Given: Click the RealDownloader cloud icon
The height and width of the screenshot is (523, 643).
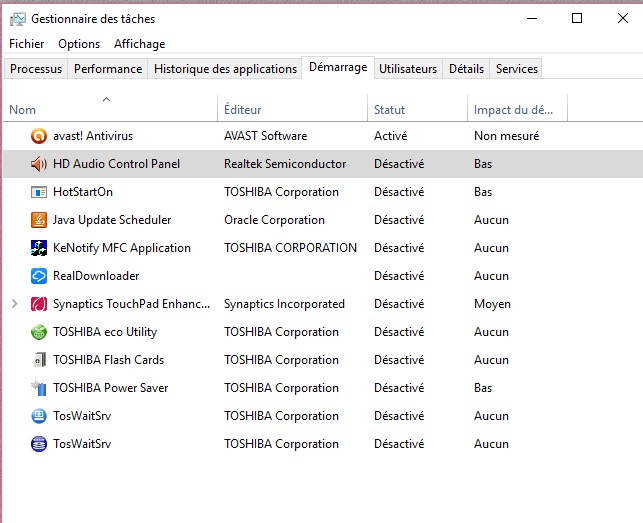Looking at the screenshot, I should point(39,276).
